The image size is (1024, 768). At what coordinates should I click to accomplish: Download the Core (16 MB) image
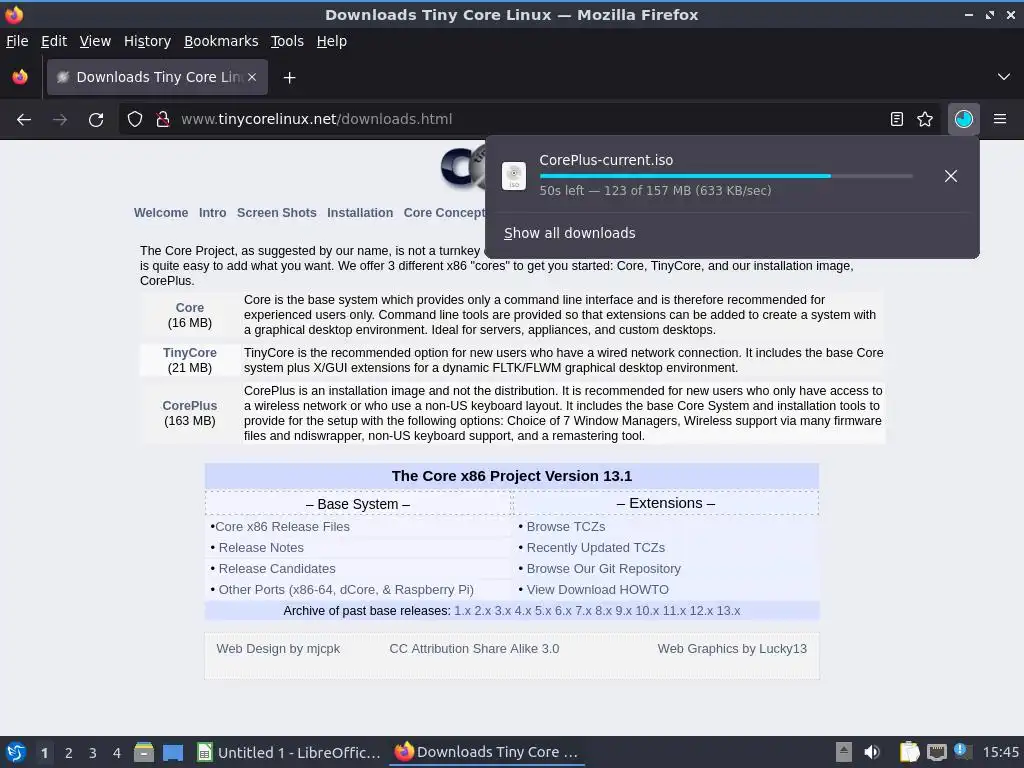tap(189, 308)
